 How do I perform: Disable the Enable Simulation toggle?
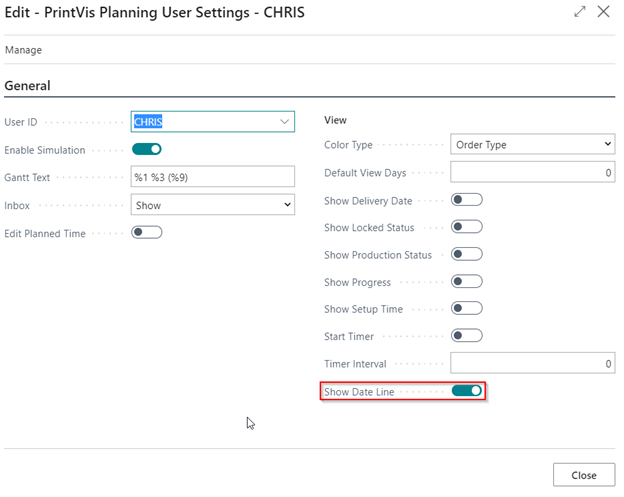[147, 149]
